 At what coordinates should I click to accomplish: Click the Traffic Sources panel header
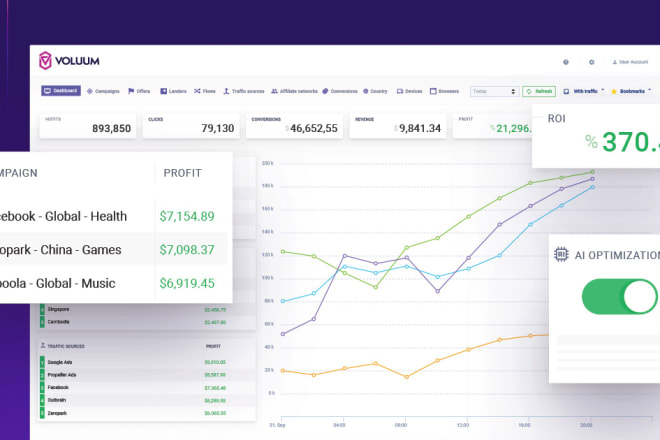click(x=66, y=346)
